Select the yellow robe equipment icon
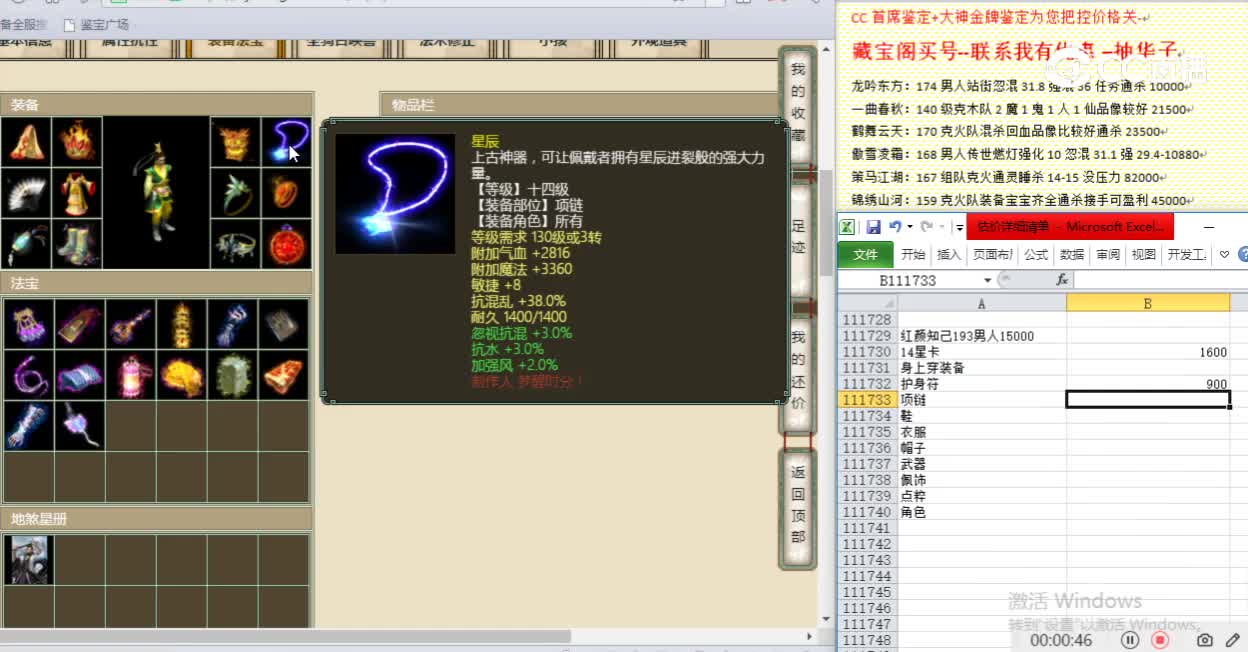The height and width of the screenshot is (652, 1248). (77, 193)
